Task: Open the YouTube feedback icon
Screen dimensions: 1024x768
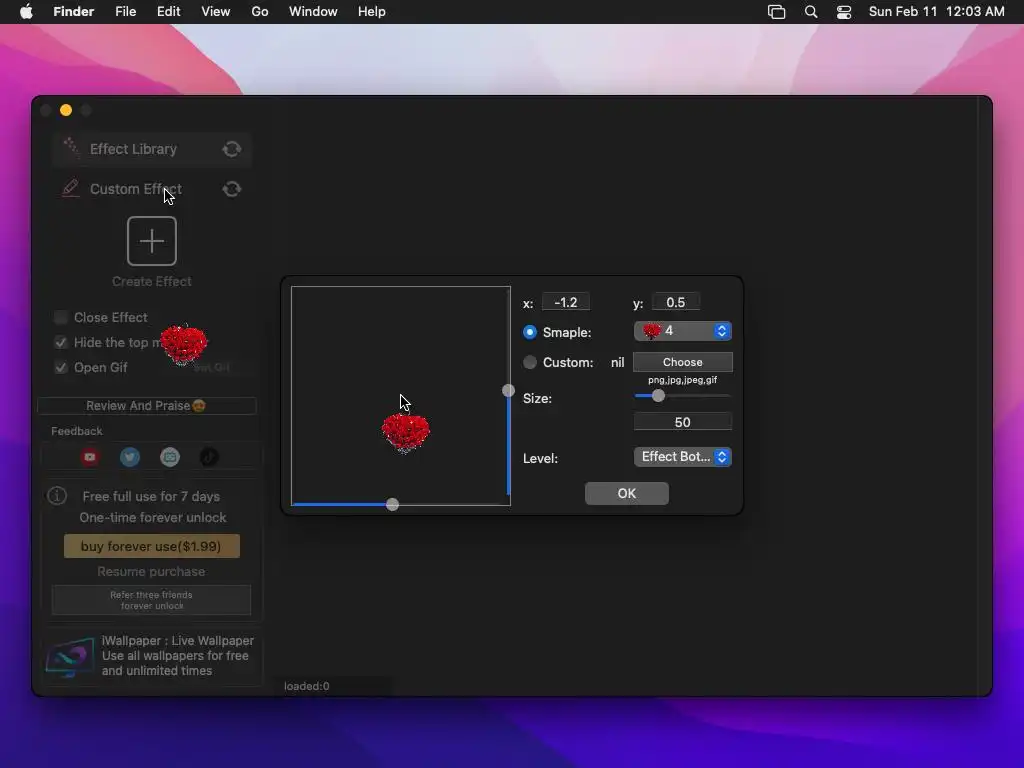Action: click(x=90, y=457)
